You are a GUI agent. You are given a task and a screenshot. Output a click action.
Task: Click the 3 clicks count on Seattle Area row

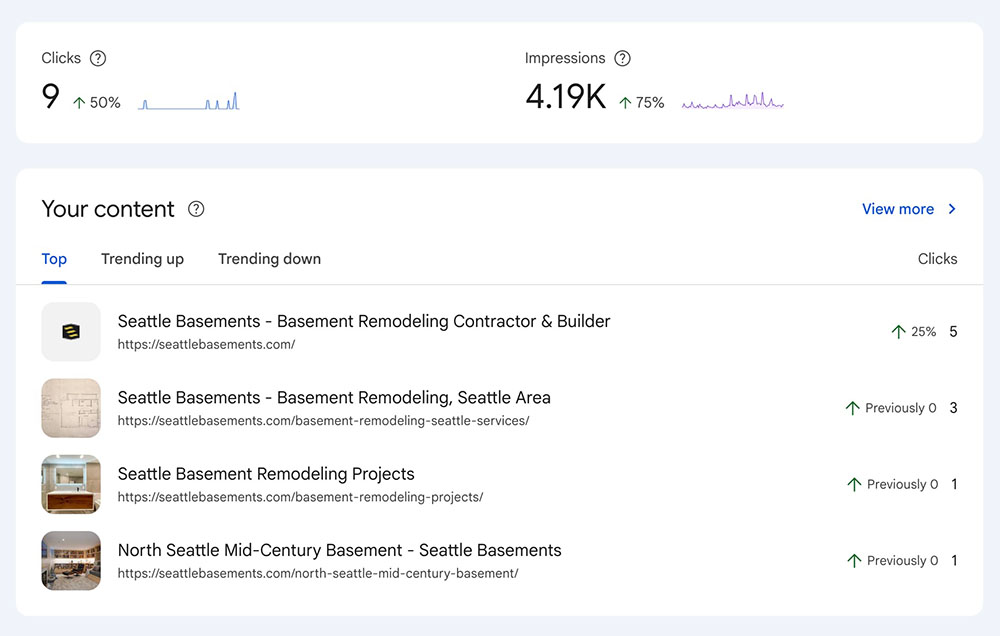(x=953, y=408)
